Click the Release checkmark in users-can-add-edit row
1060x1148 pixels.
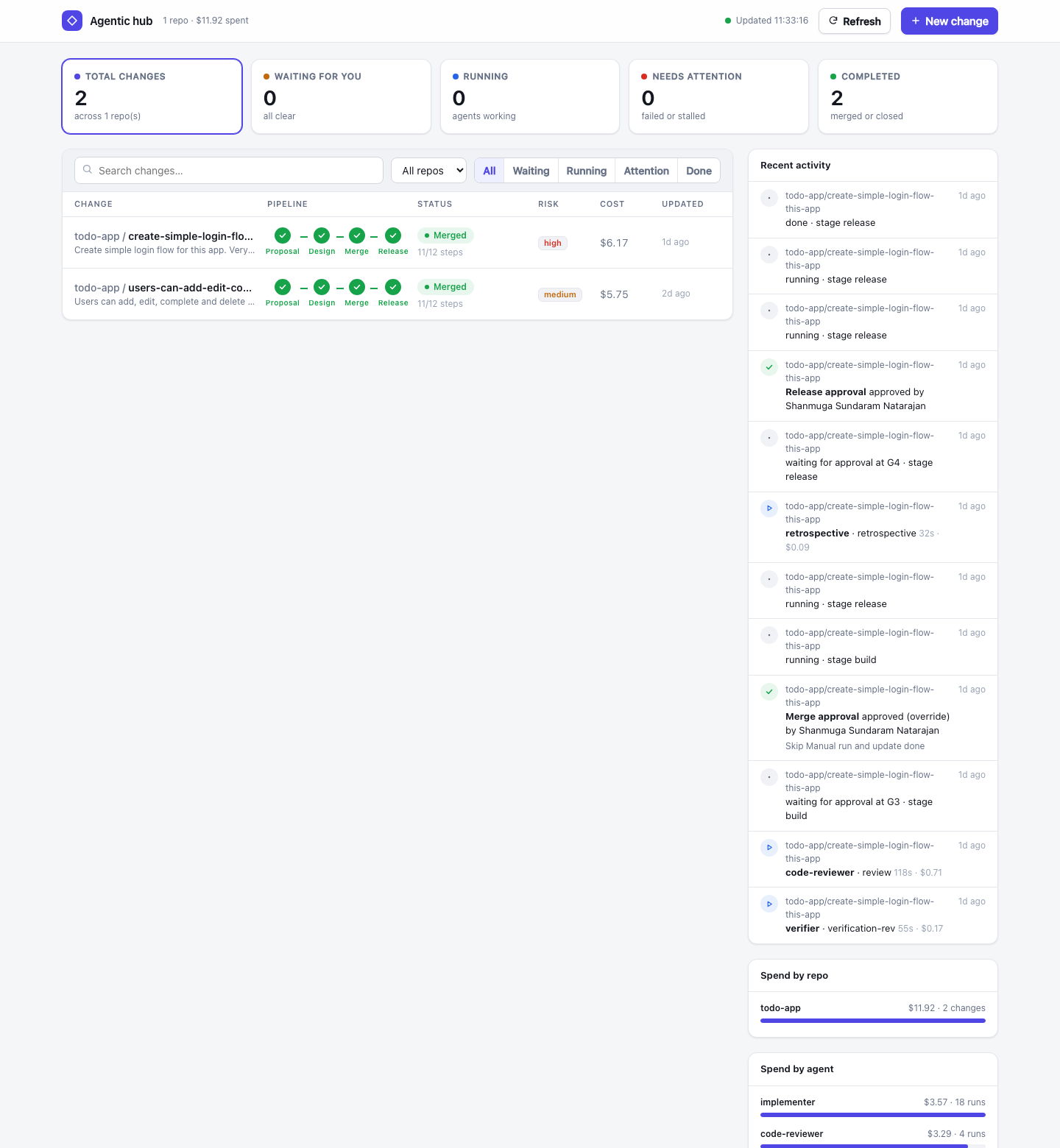[393, 287]
